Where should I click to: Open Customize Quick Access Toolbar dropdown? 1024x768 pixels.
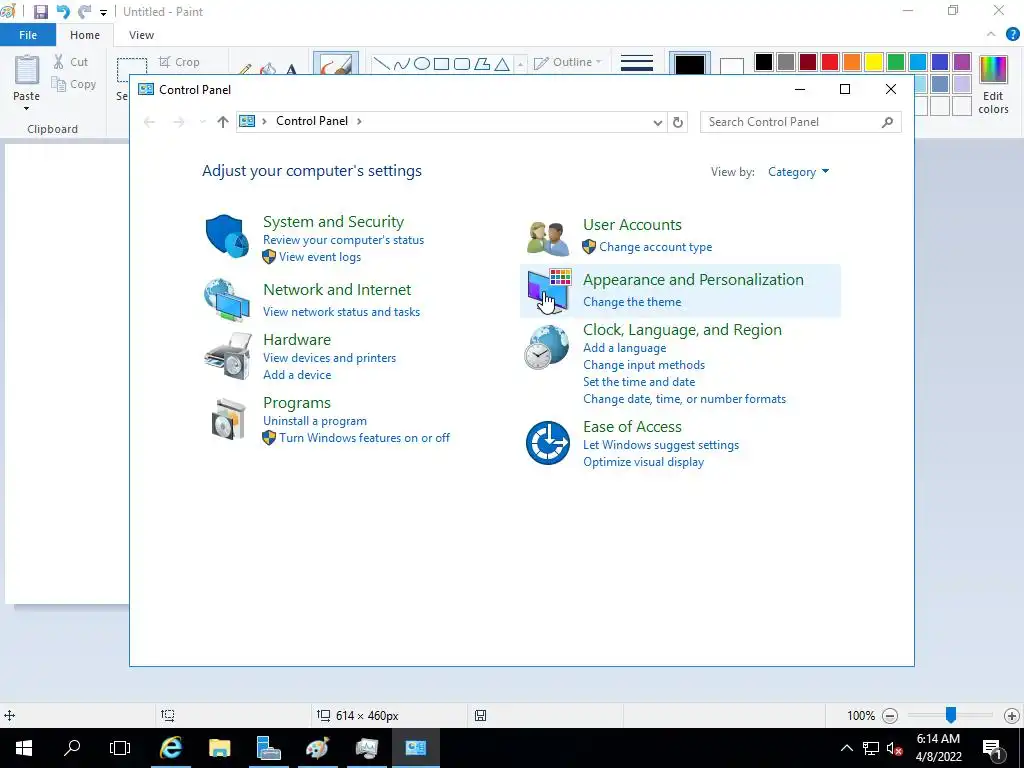tap(103, 12)
